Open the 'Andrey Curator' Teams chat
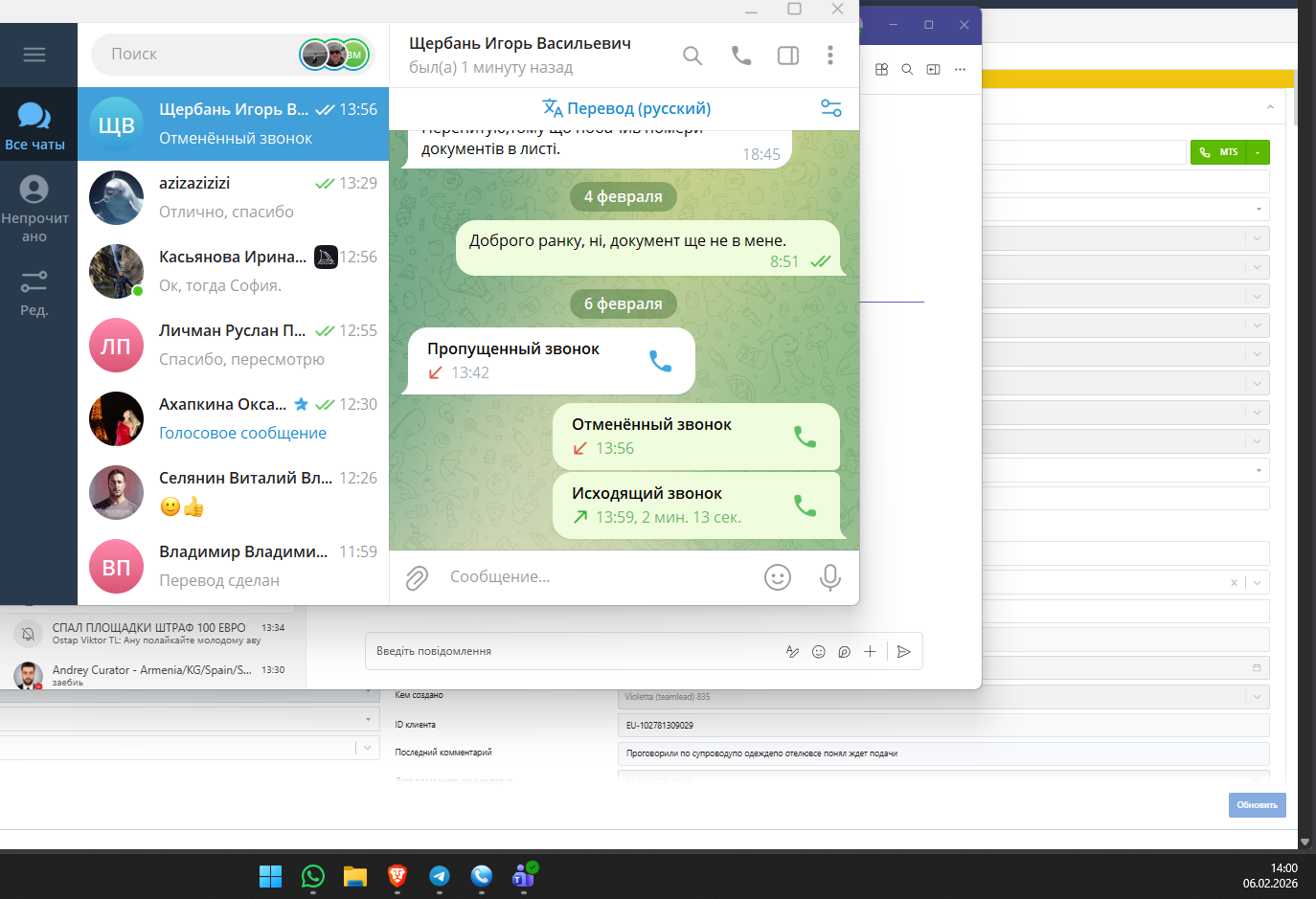 (x=153, y=674)
